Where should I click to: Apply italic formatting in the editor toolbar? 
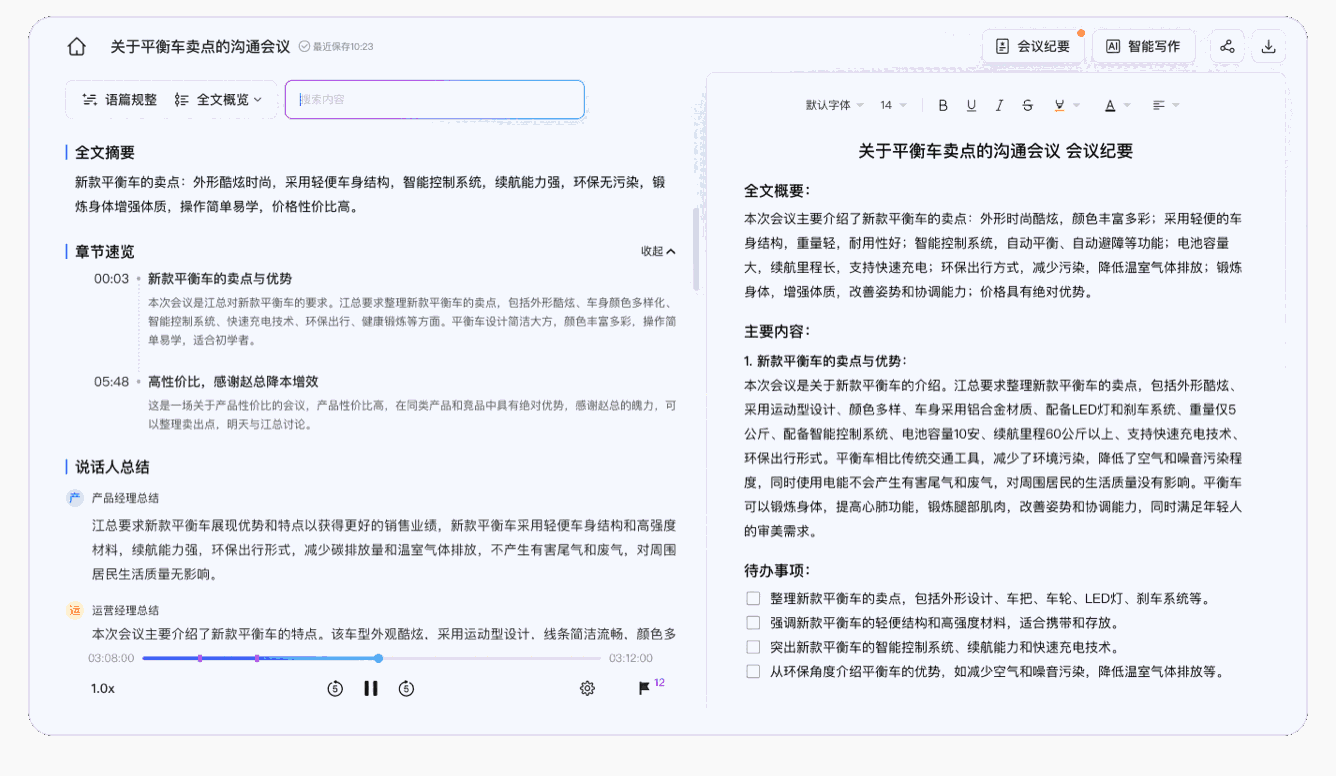pyautogui.click(x=998, y=104)
